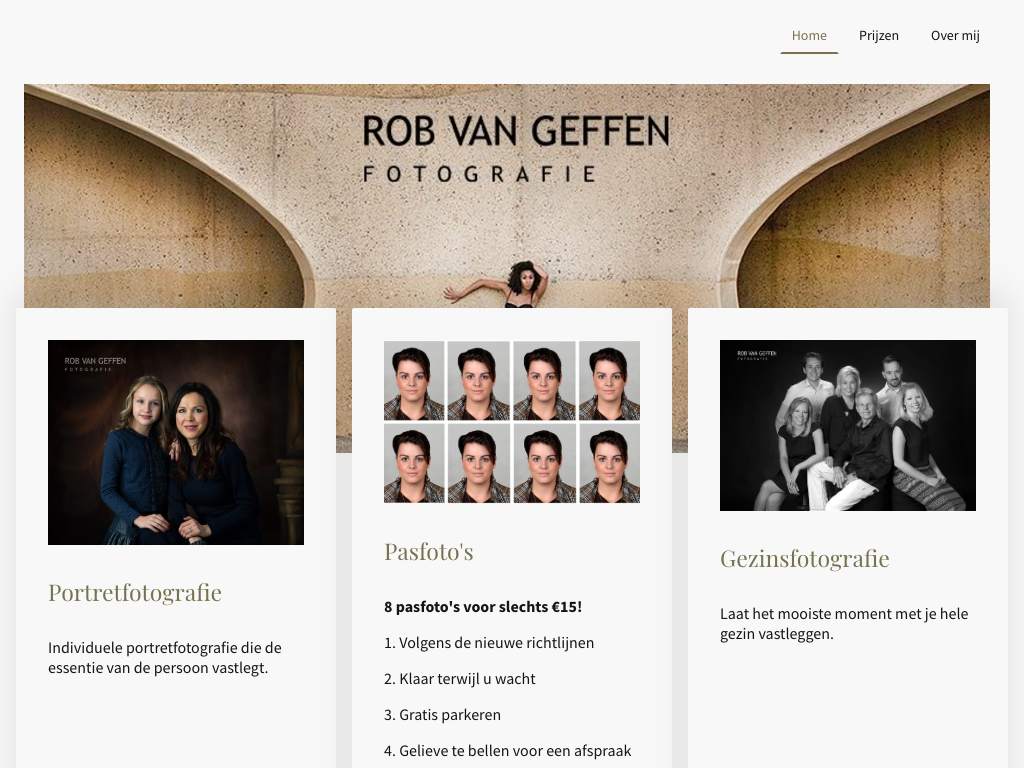Screen dimensions: 1024x768
Task: Open the Over mij page
Action: pos(955,35)
